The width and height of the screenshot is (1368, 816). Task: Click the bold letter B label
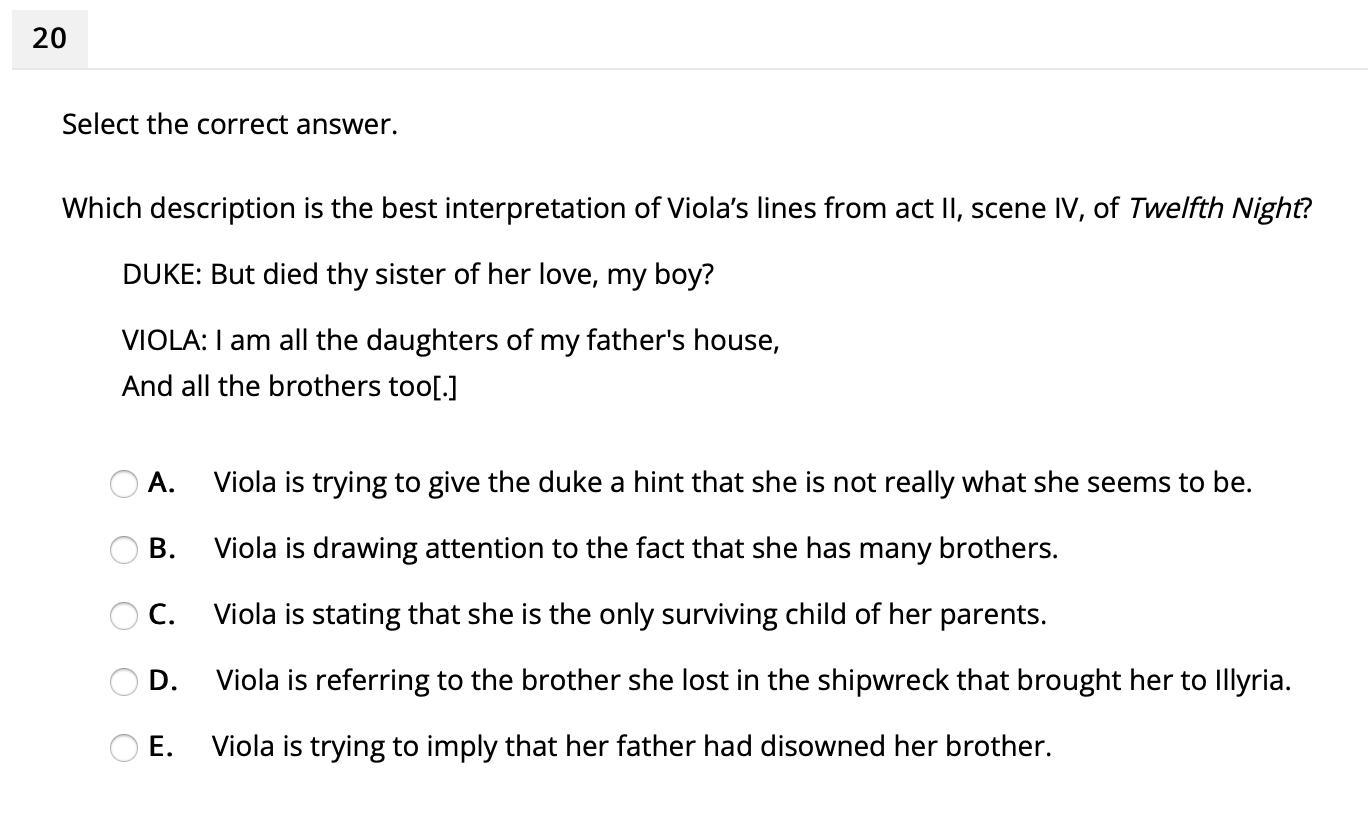click(x=161, y=548)
